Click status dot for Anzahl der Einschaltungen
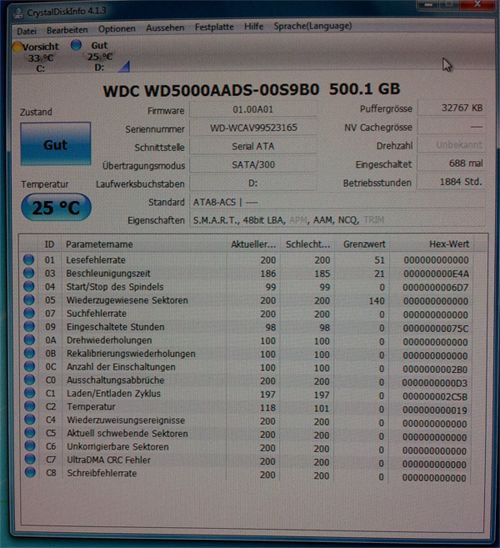500x548 pixels. 29,366
